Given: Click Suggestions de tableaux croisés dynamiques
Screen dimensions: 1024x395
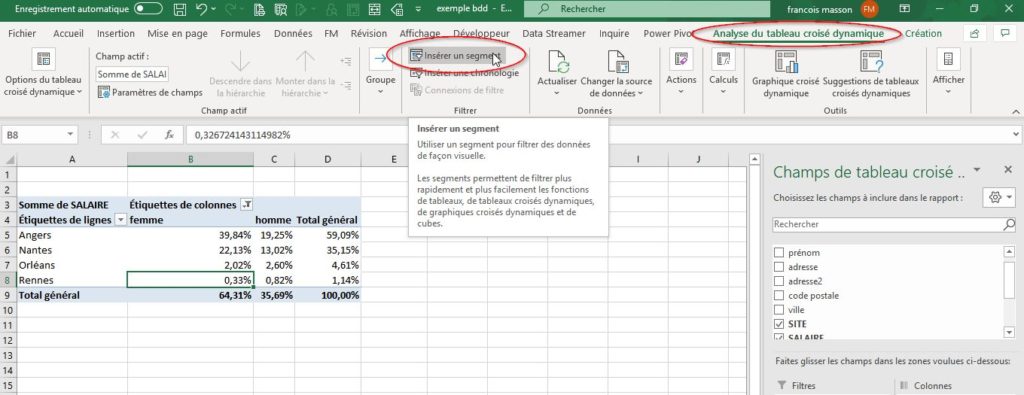Looking at the screenshot, I should tap(871, 74).
